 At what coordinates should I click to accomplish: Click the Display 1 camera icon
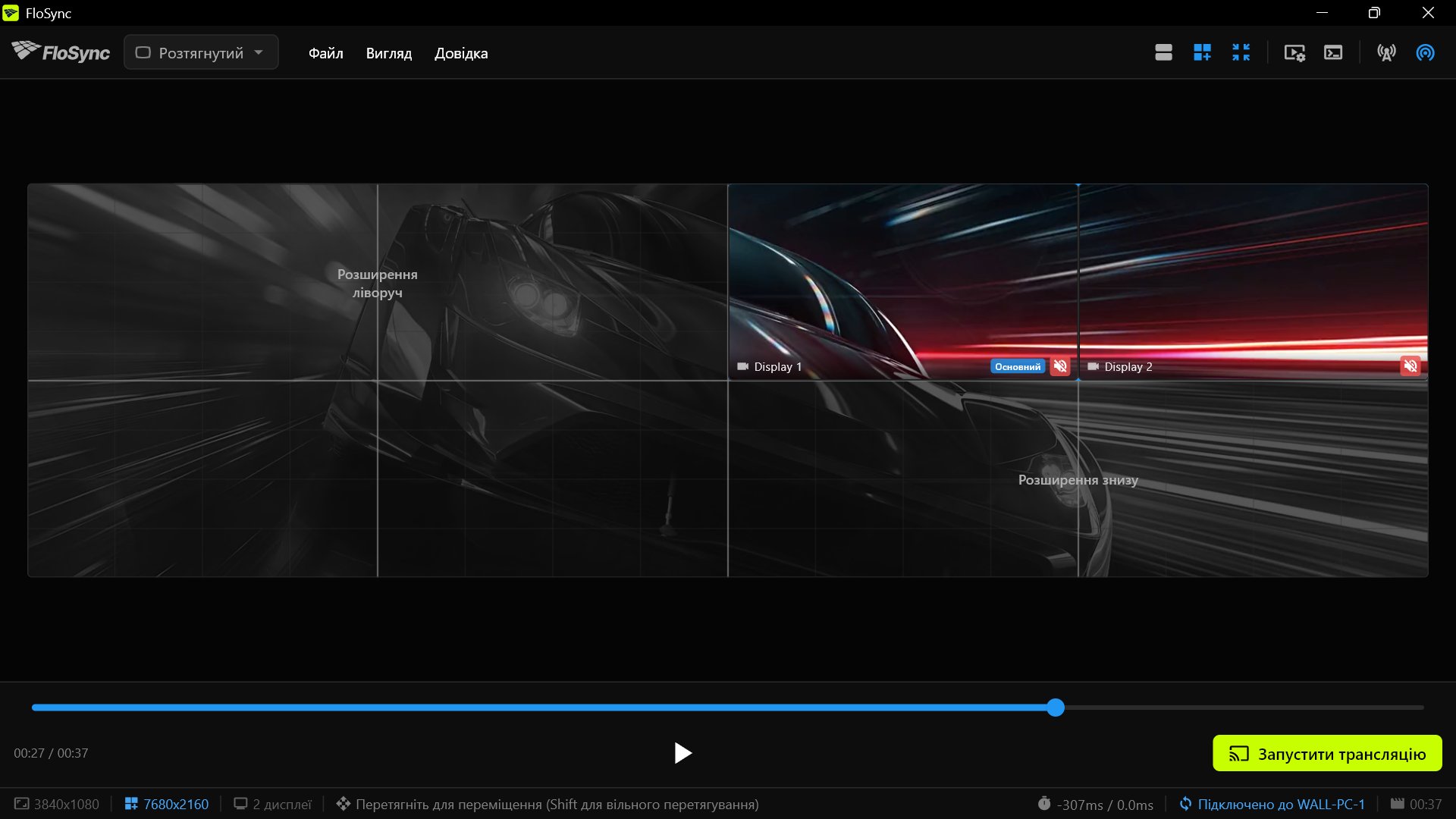(742, 366)
